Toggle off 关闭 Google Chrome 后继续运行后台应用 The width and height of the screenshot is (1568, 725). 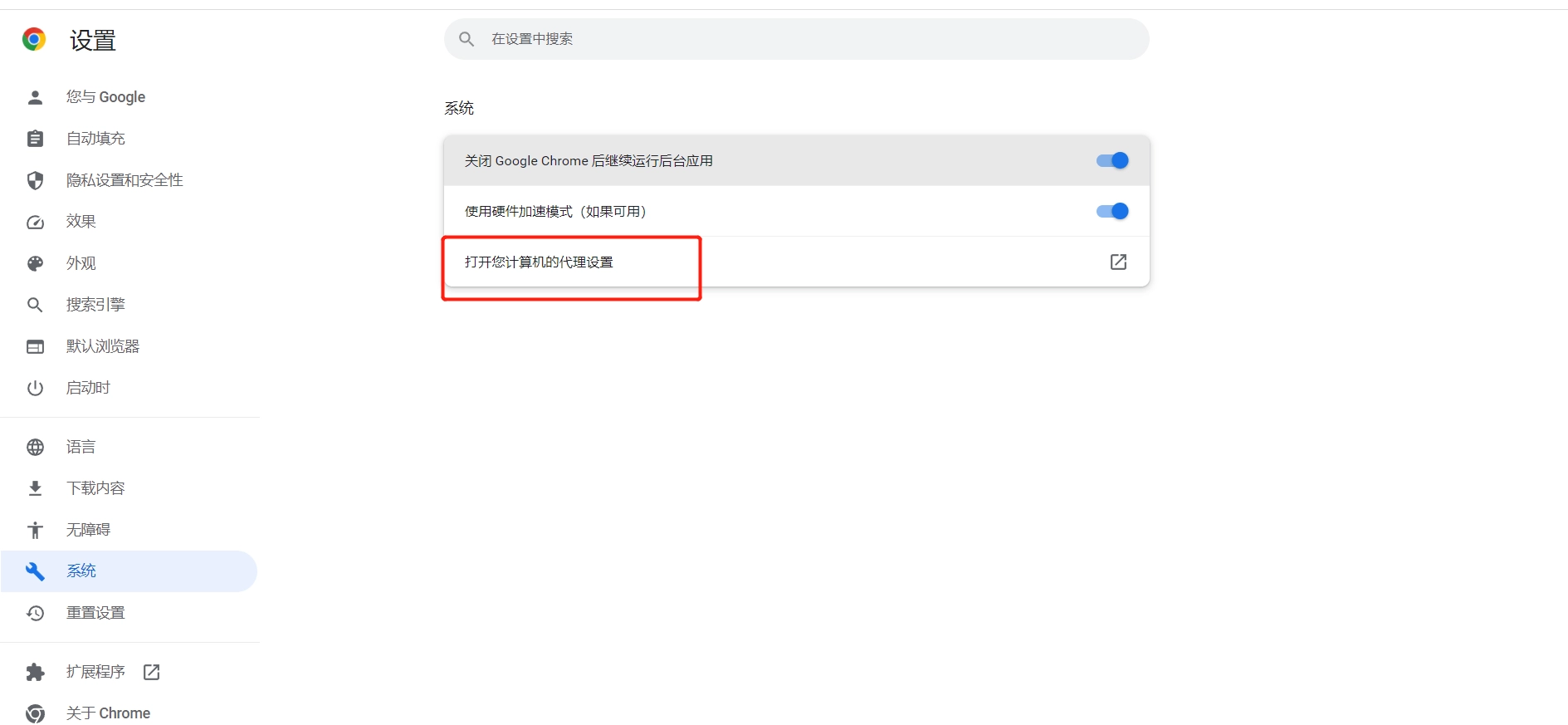[x=1112, y=160]
